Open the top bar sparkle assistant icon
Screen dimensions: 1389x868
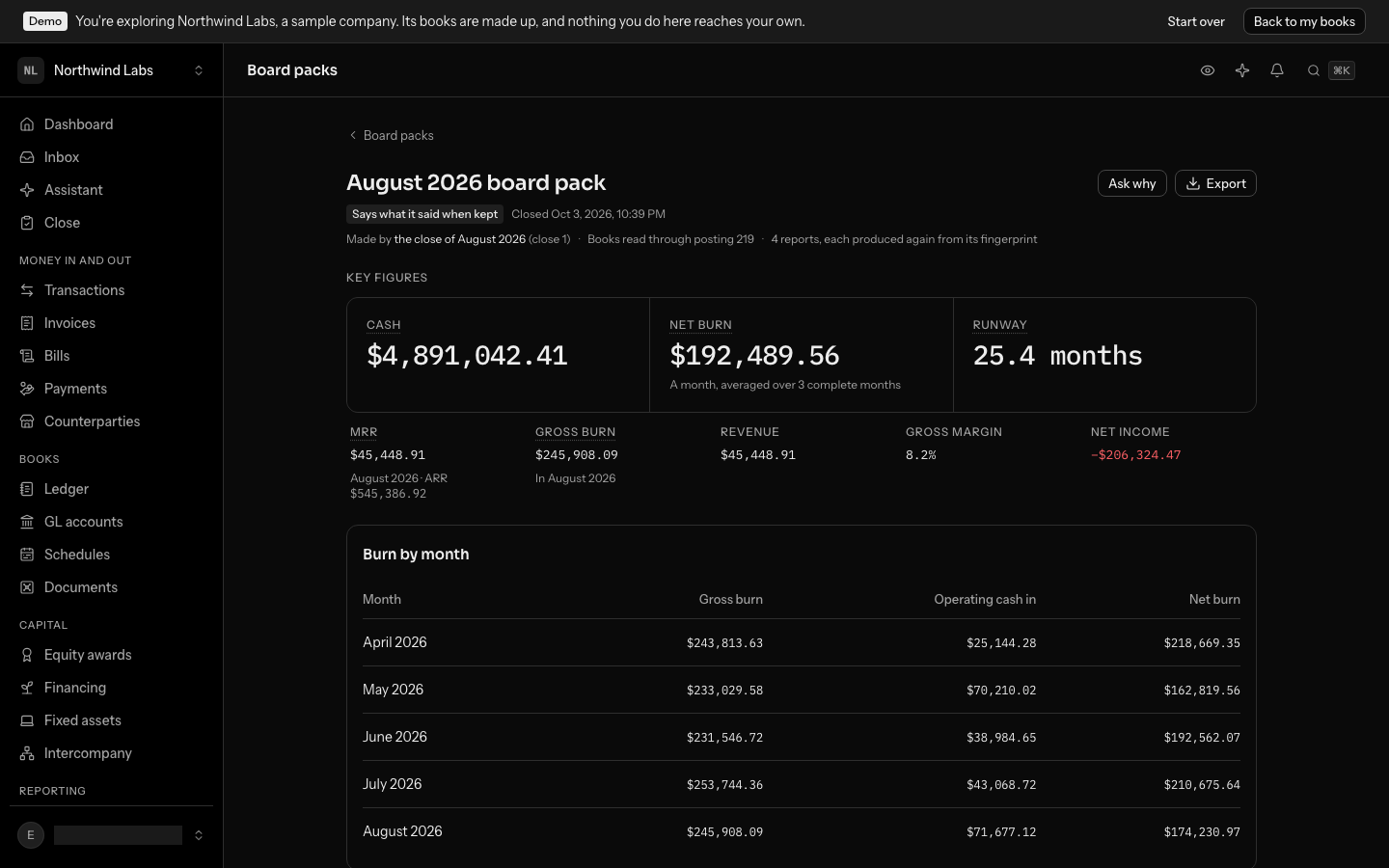coord(1242,70)
